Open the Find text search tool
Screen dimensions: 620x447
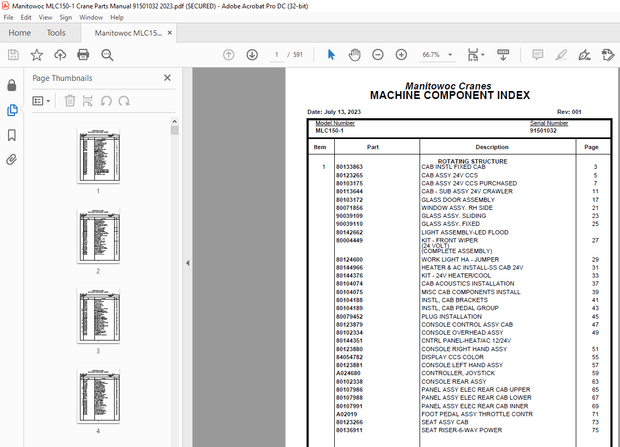[x=107, y=55]
